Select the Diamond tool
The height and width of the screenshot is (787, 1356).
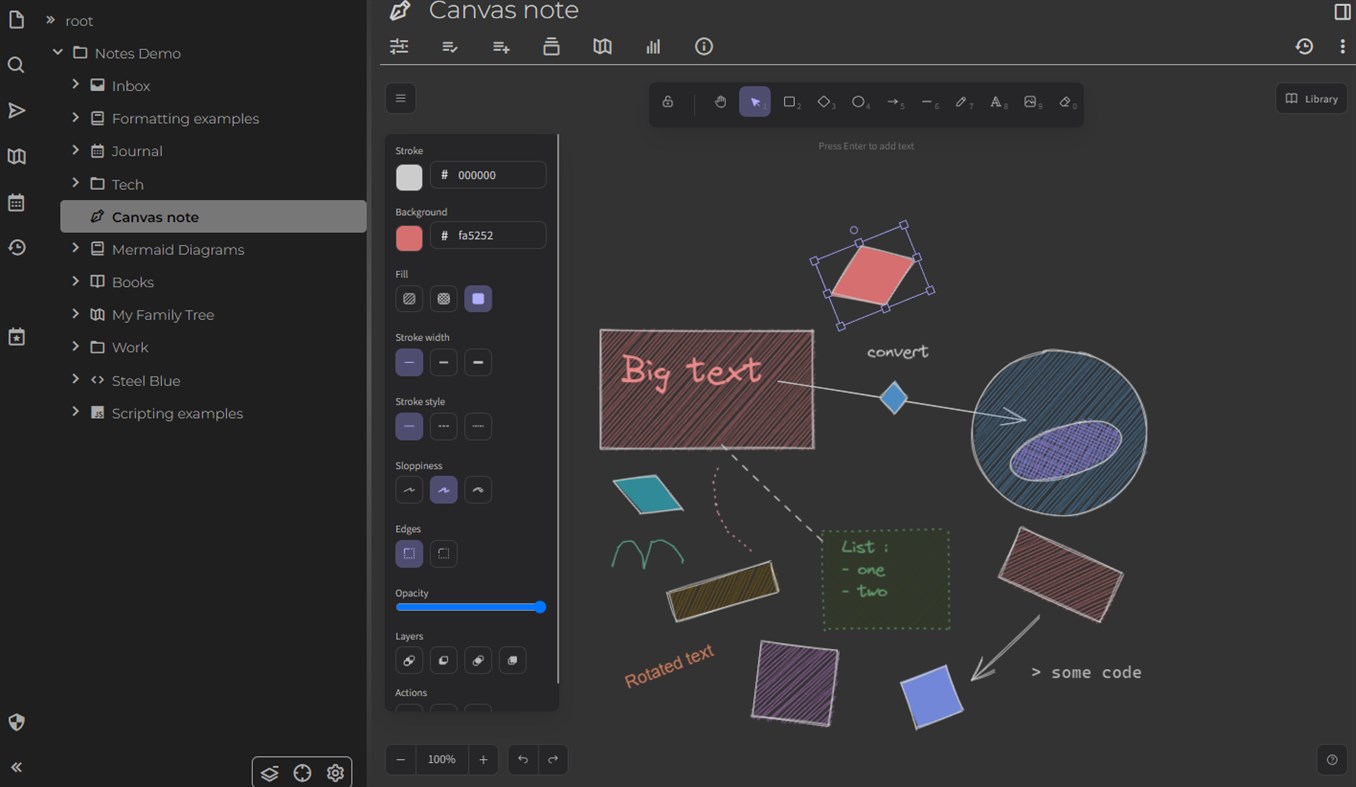point(824,102)
